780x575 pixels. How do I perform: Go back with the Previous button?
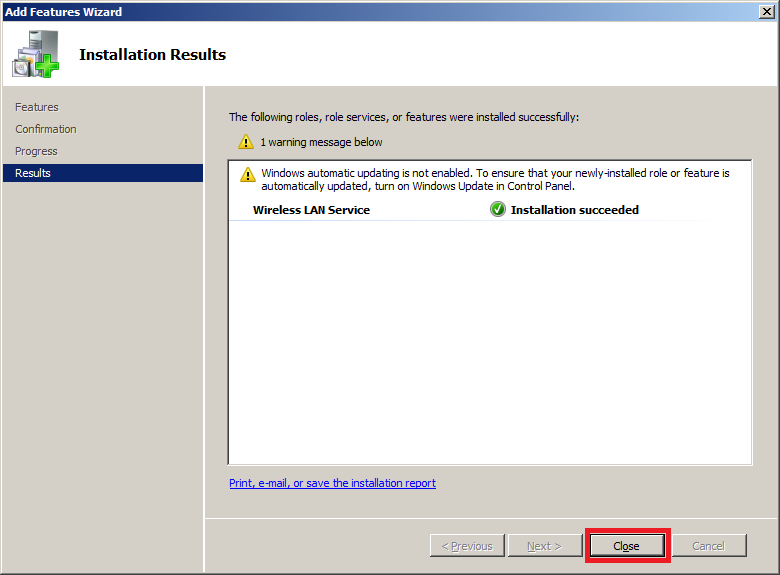(x=467, y=546)
